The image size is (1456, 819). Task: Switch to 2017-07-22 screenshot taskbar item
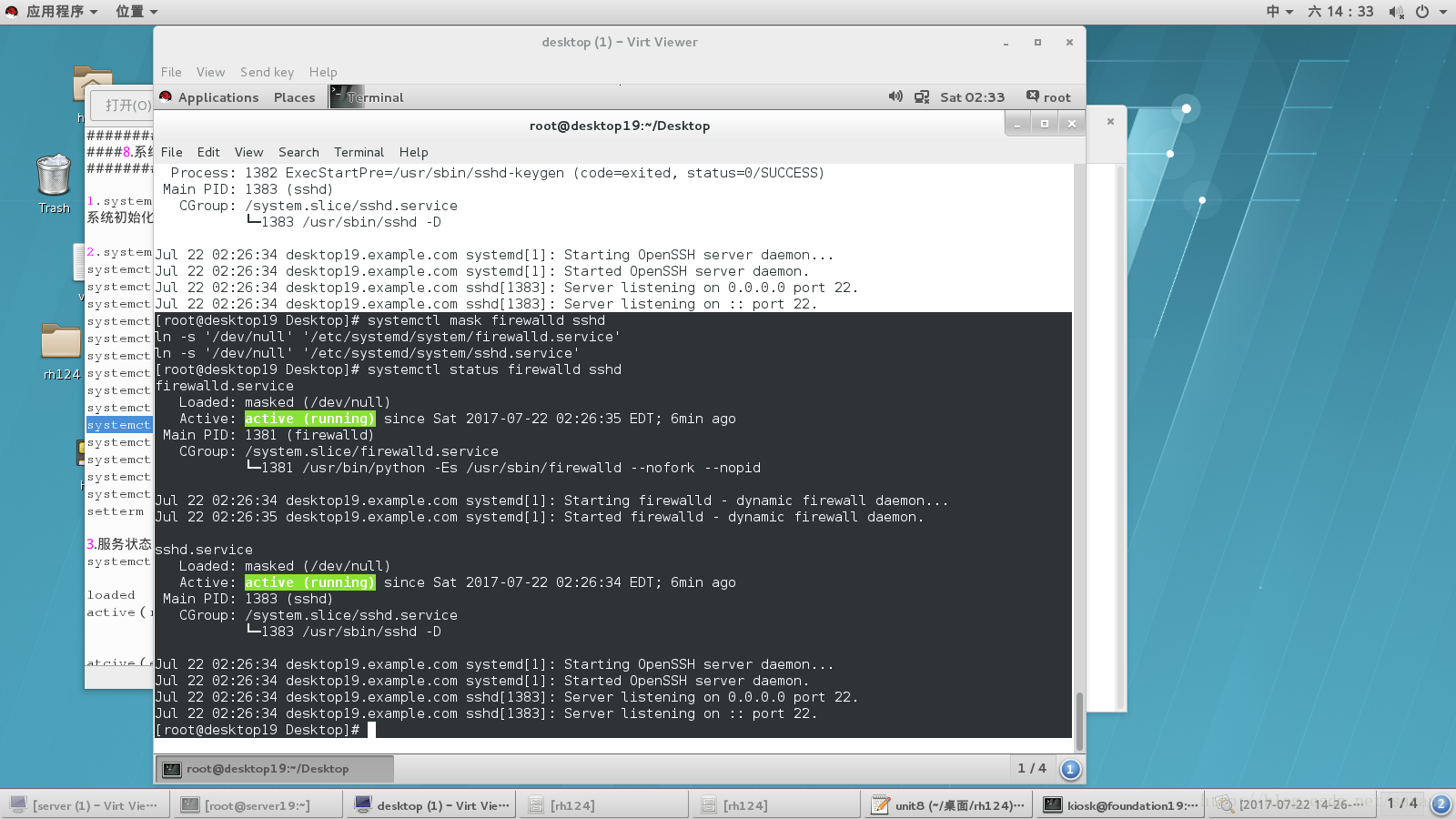click(1293, 805)
